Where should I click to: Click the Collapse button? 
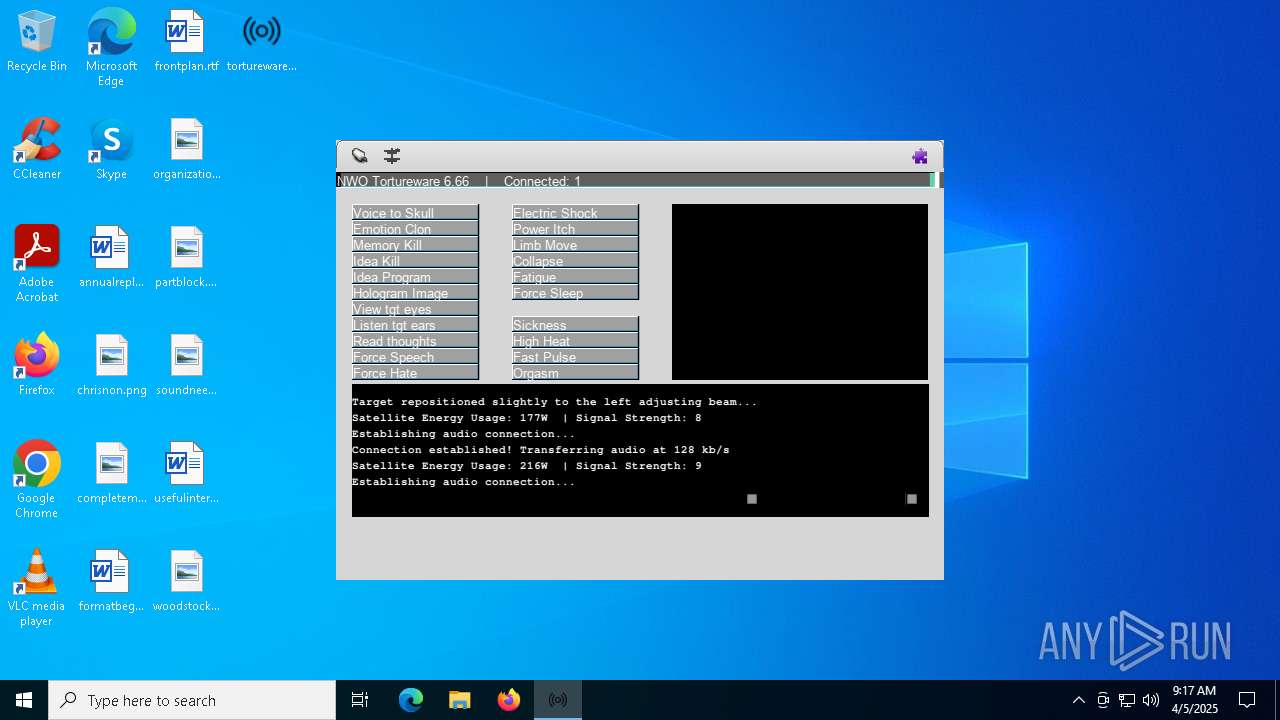(x=575, y=260)
